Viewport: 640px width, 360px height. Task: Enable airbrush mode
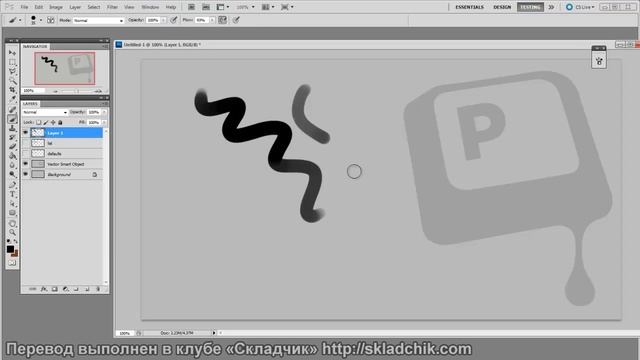tap(222, 20)
